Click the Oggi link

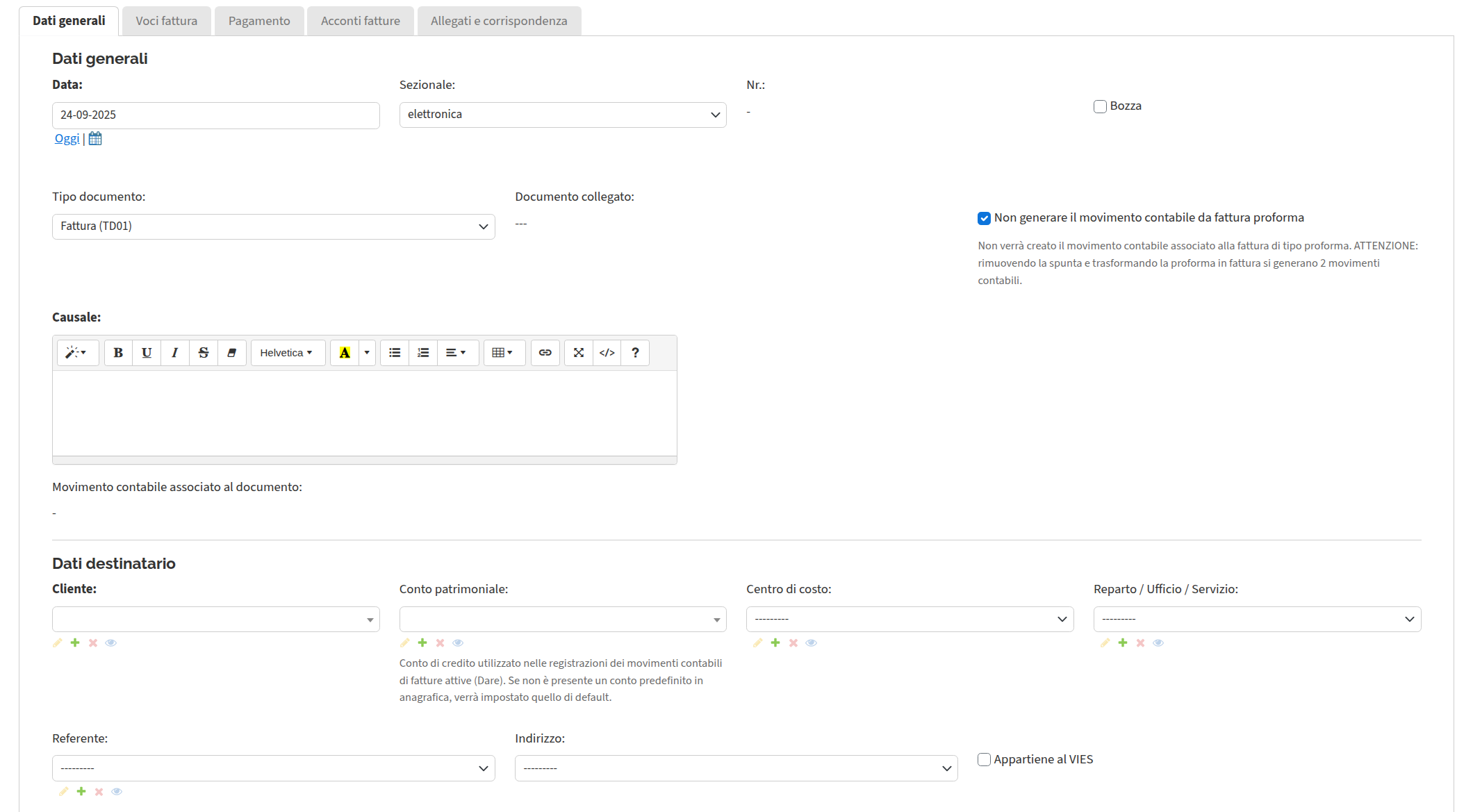pyautogui.click(x=67, y=139)
